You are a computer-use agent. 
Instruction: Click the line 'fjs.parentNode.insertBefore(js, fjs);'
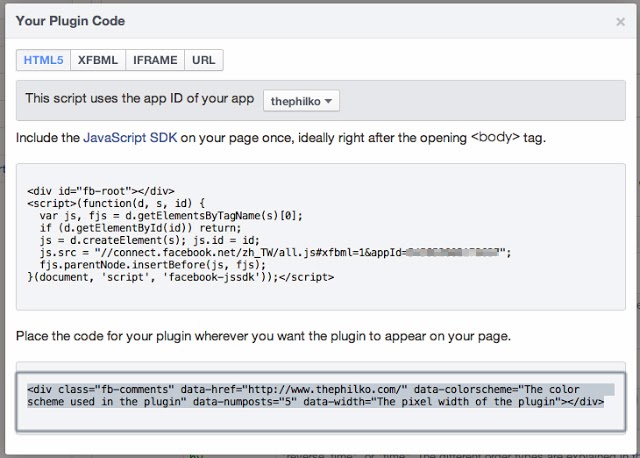pos(153,265)
